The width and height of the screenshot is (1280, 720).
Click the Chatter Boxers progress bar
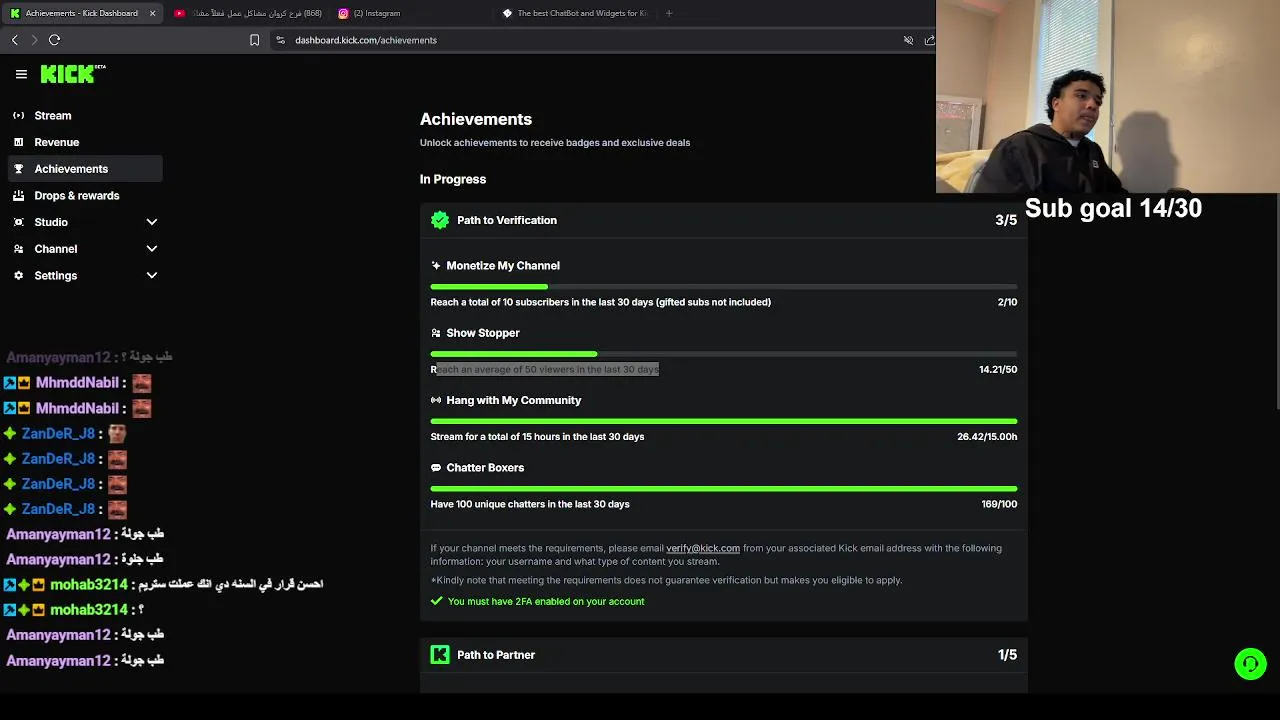[724, 489]
